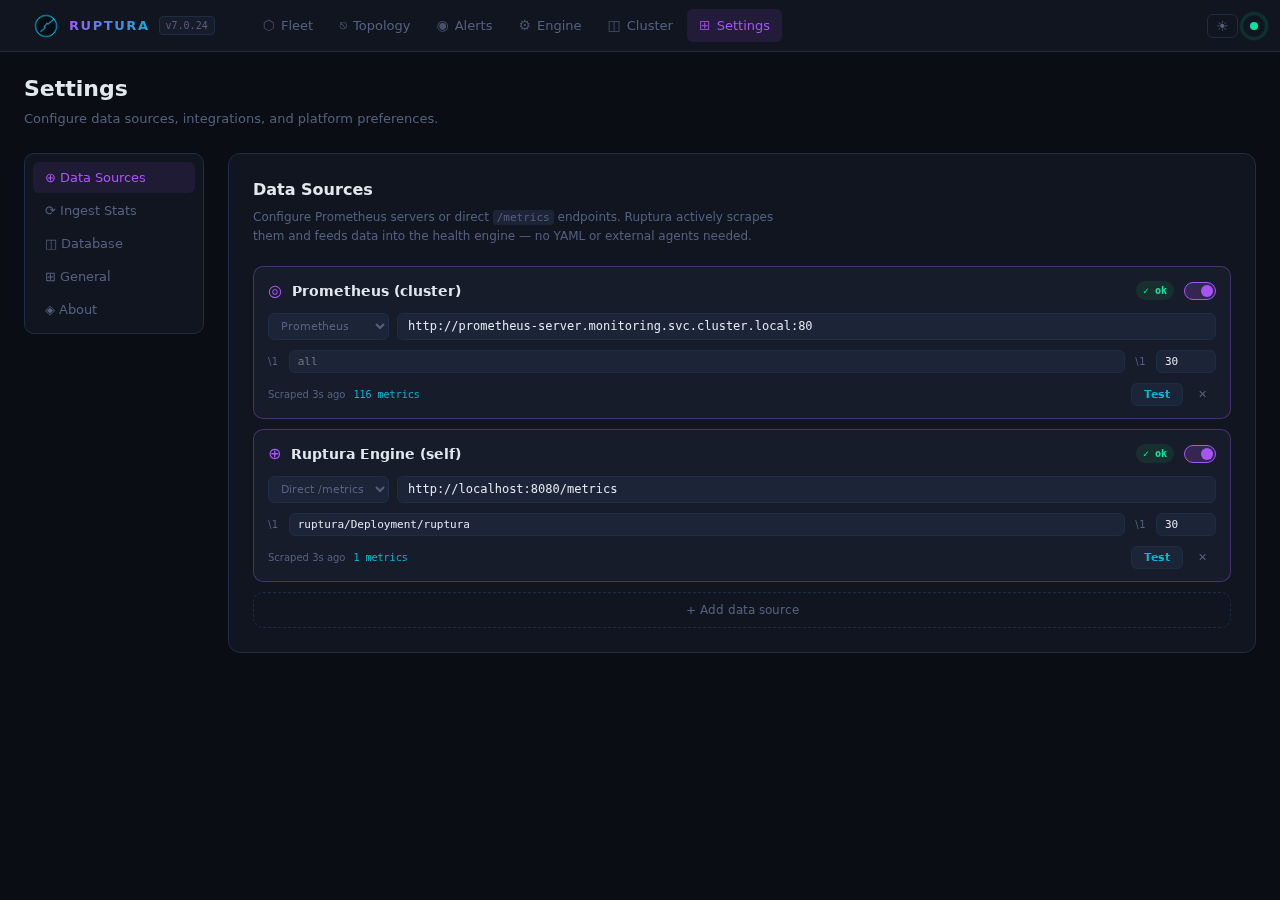Click the 'Ruptura Engine (self)' title
1280x900 pixels.
click(x=376, y=454)
